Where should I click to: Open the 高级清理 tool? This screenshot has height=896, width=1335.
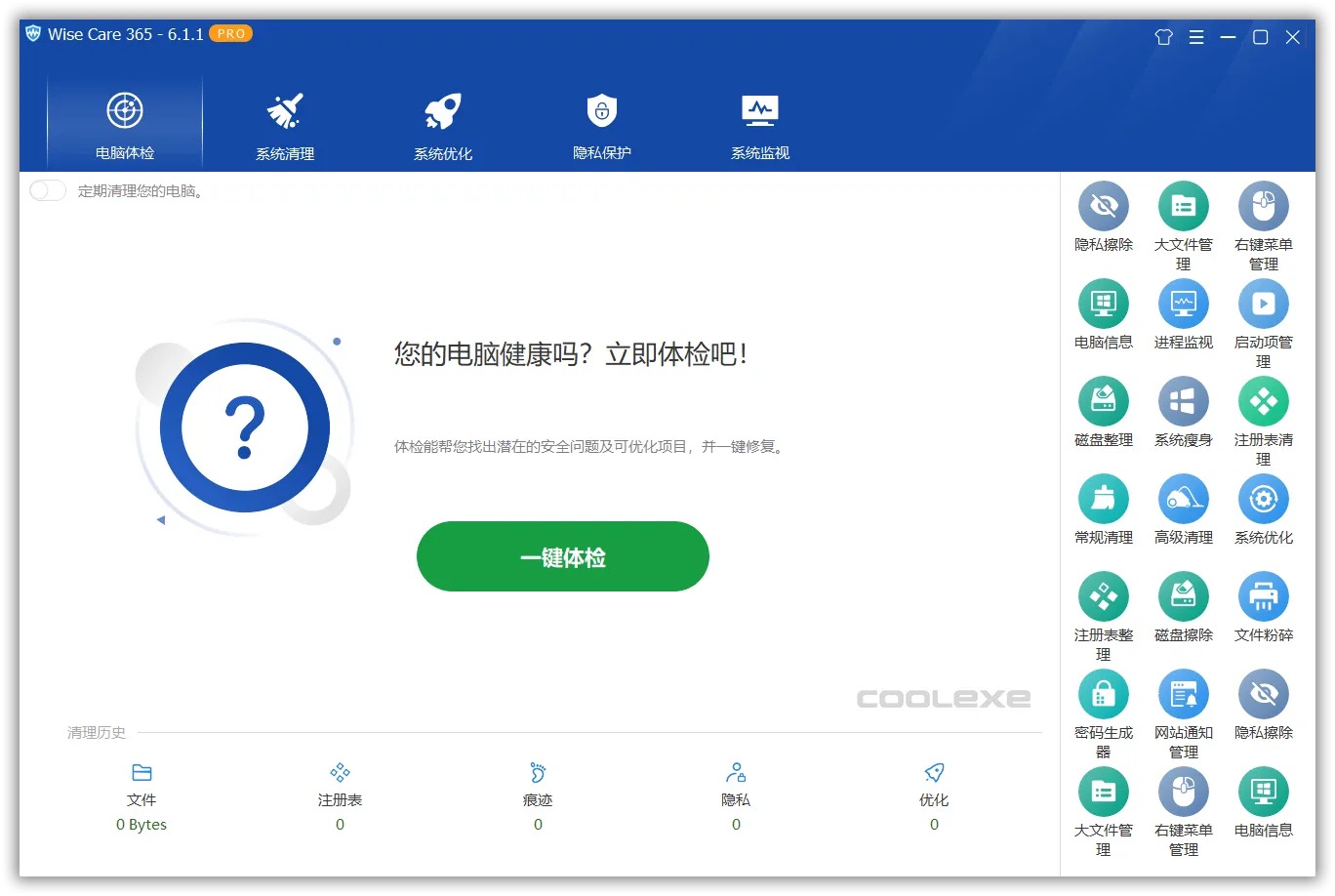click(1183, 500)
